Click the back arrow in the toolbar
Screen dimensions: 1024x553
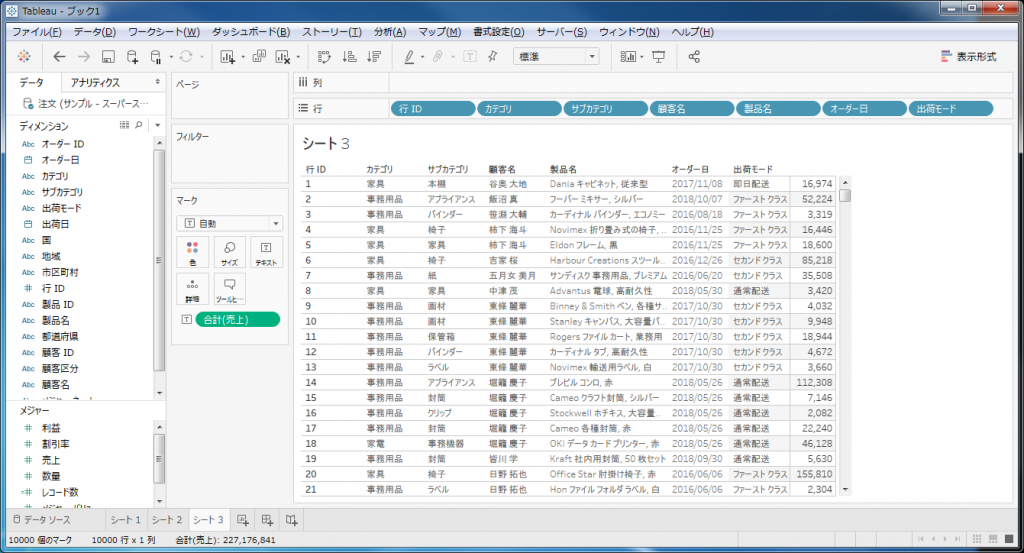coord(60,57)
